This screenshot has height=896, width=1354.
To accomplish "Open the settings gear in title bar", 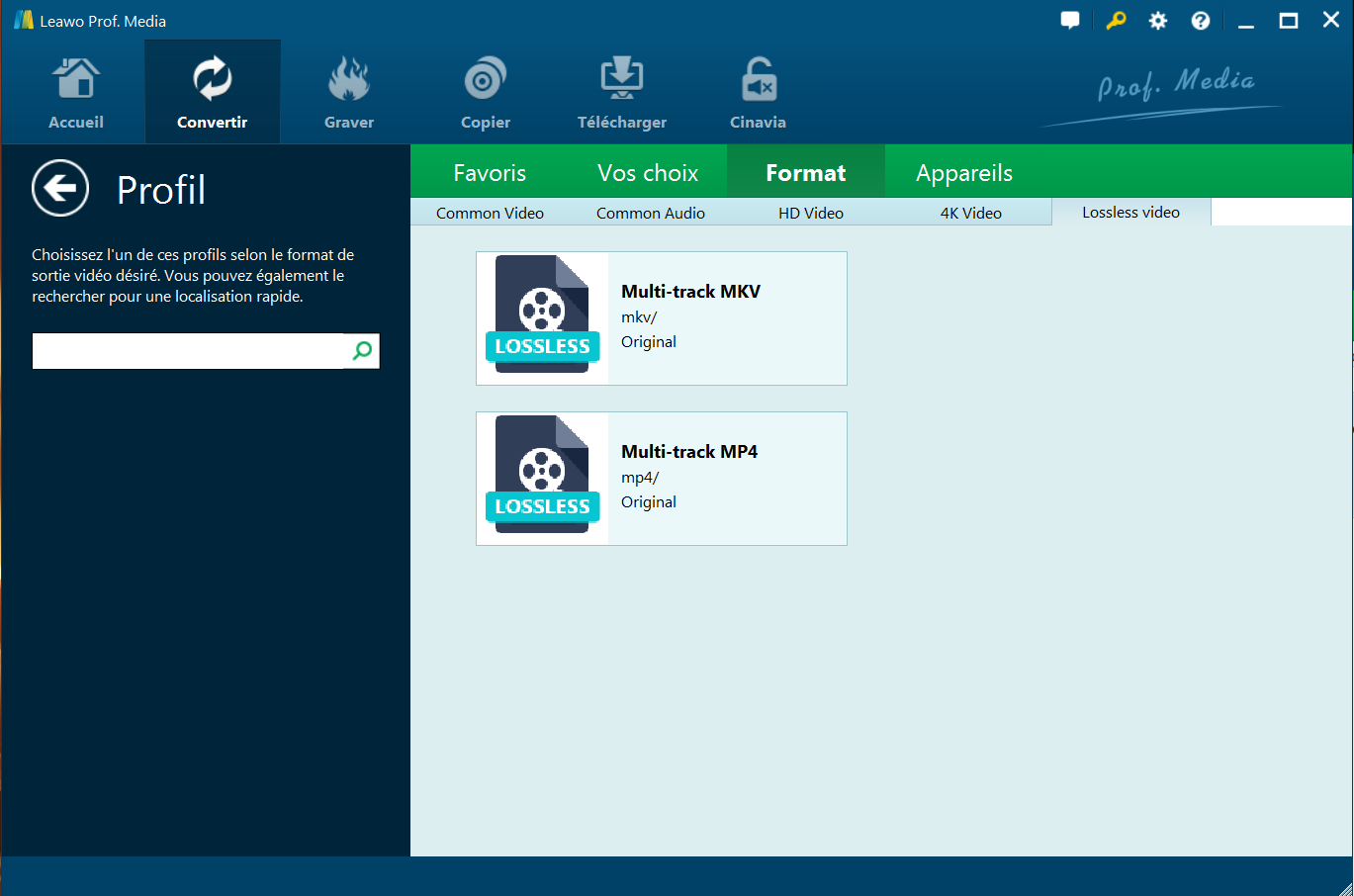I will coord(1157,21).
